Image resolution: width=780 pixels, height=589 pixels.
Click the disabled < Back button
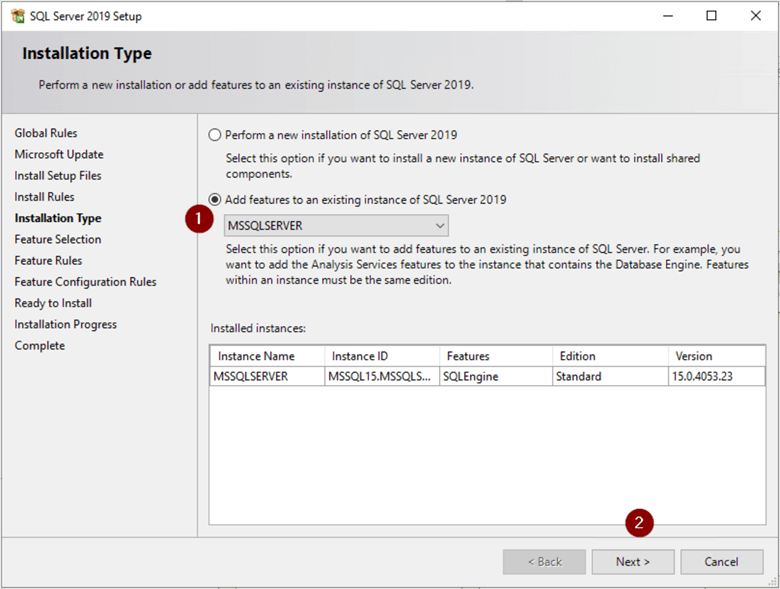(x=544, y=562)
